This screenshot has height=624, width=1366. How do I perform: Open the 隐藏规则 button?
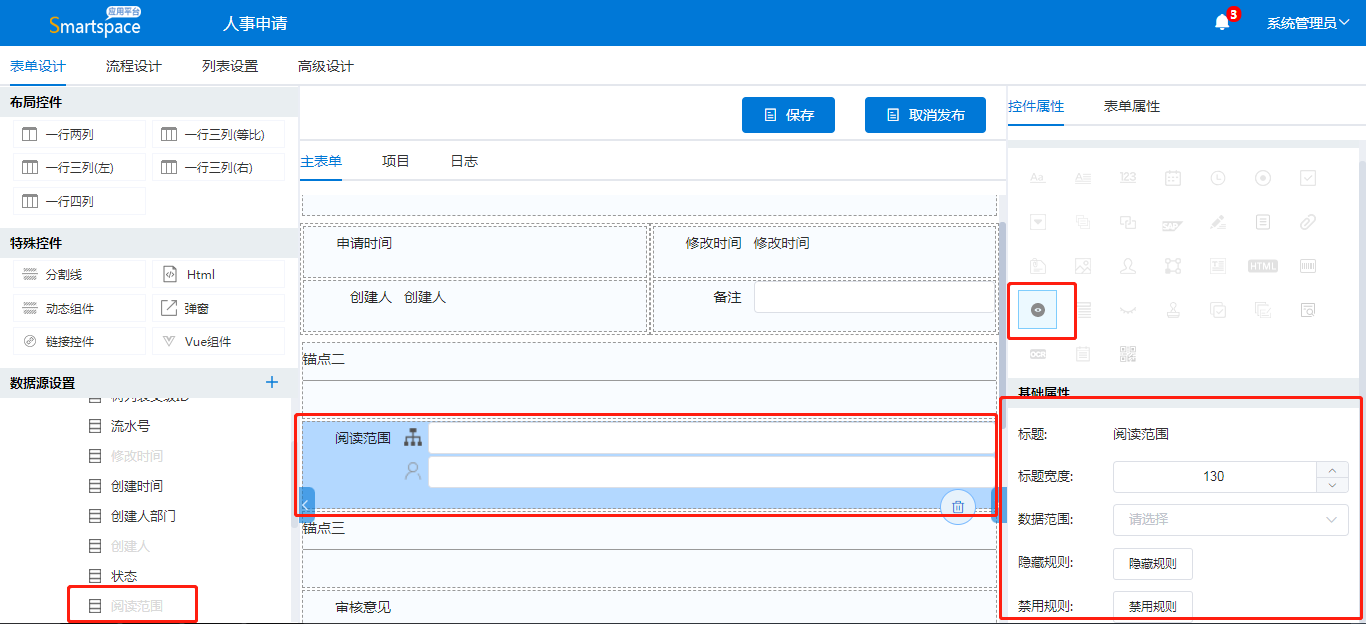(1153, 563)
